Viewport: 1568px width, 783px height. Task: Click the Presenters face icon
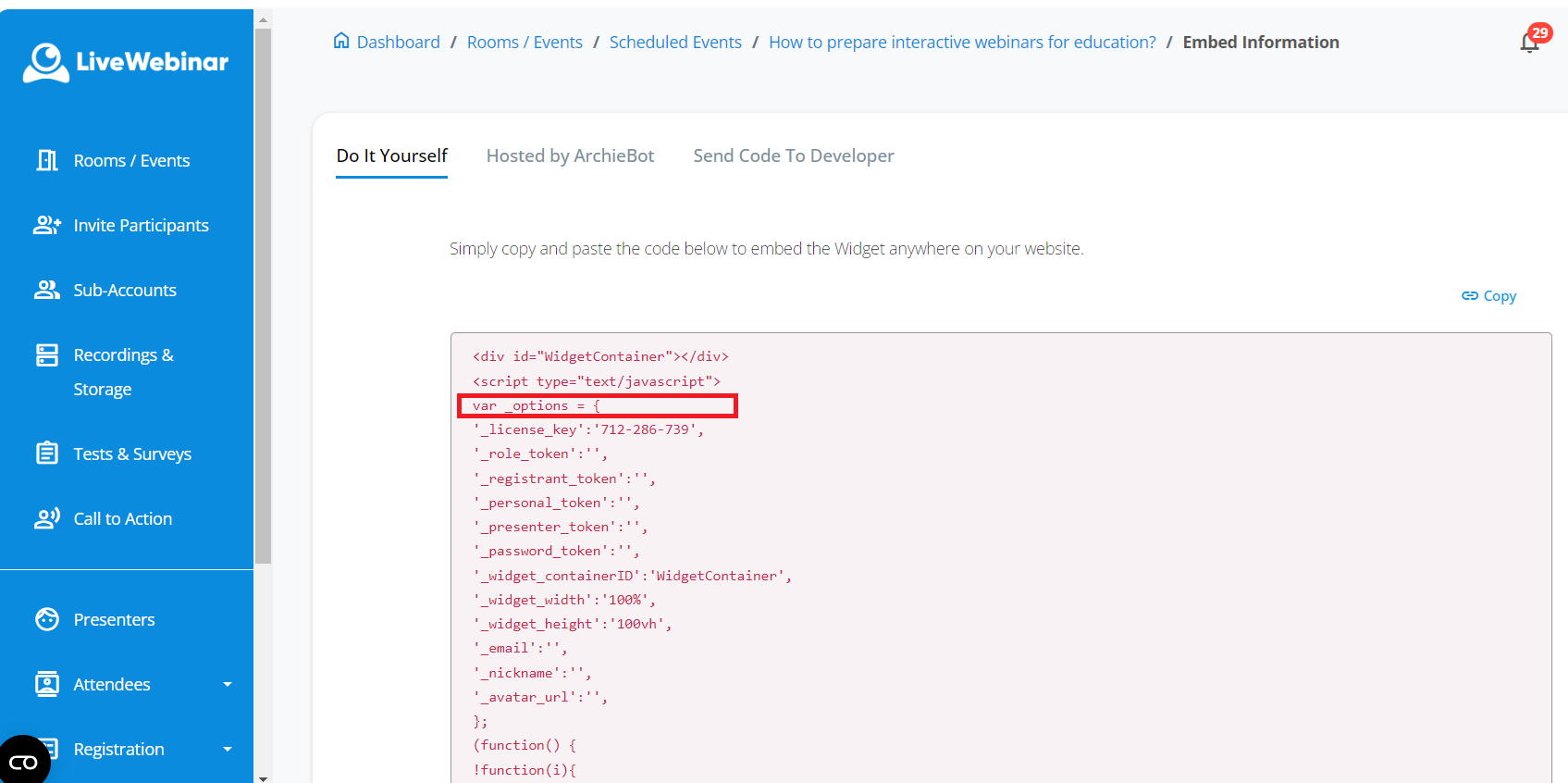47,619
